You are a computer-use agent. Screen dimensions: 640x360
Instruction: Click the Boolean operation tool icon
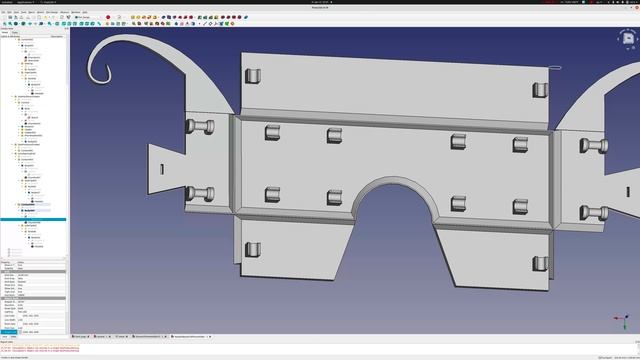pyautogui.click(x=246, y=17)
